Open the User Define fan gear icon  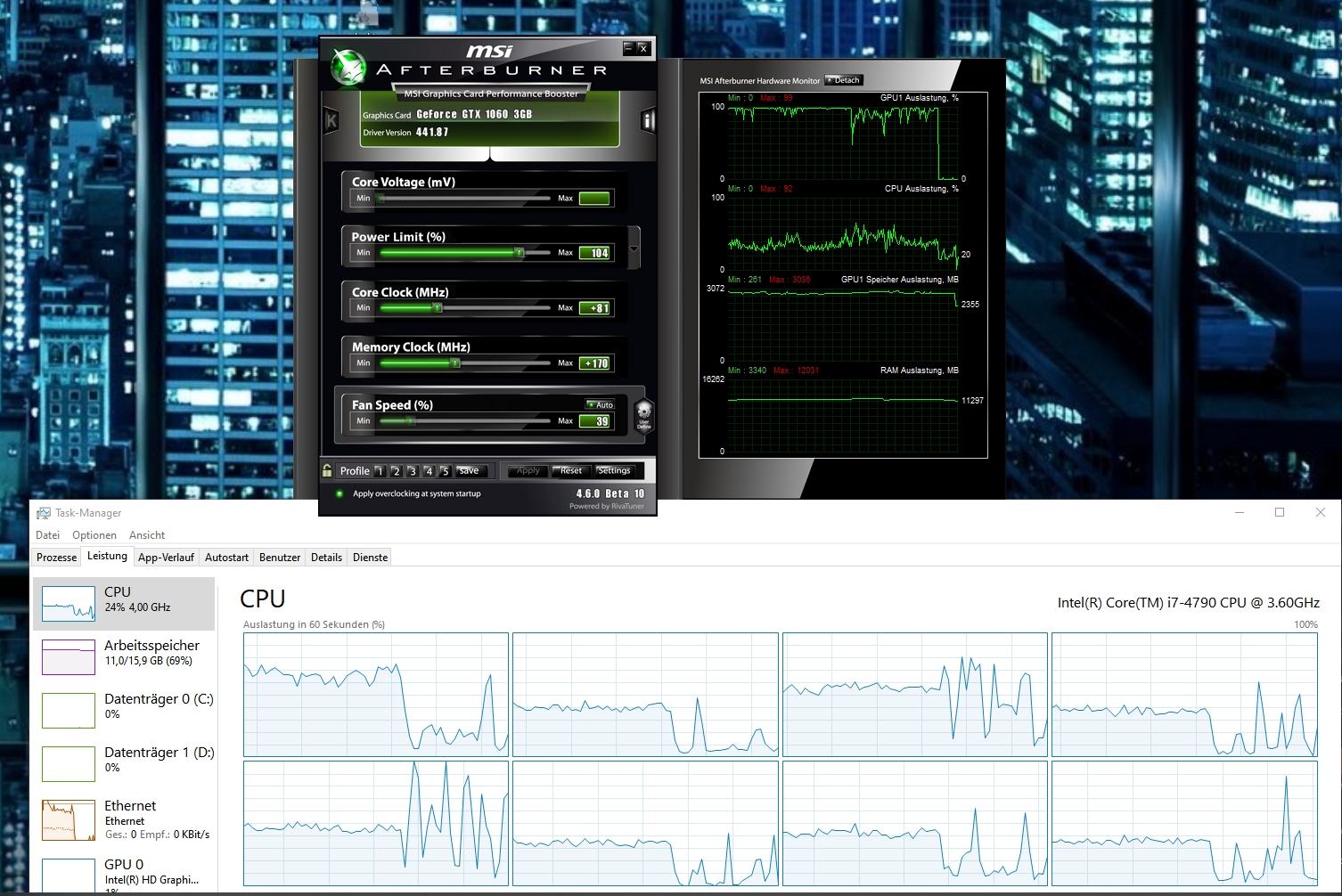tap(643, 415)
